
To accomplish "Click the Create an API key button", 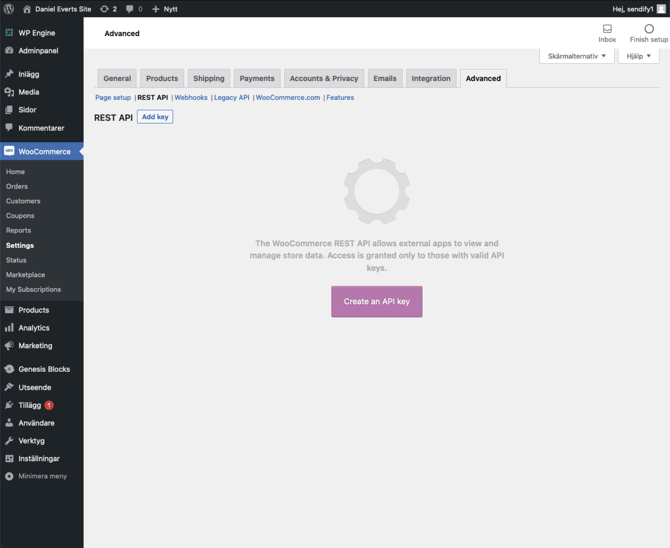I will point(377,301).
